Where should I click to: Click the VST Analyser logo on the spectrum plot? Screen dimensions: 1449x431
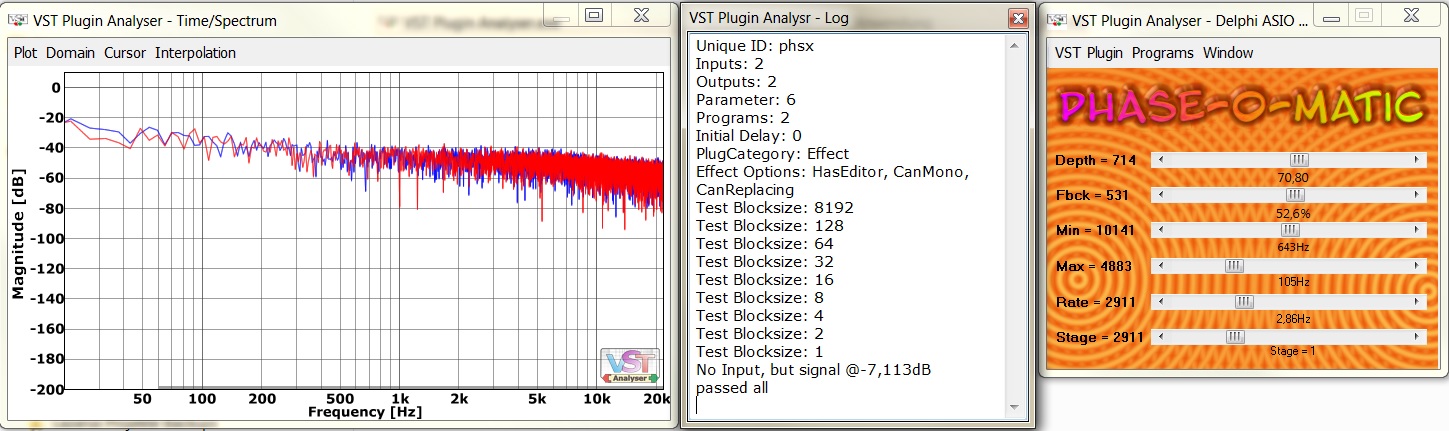click(630, 366)
